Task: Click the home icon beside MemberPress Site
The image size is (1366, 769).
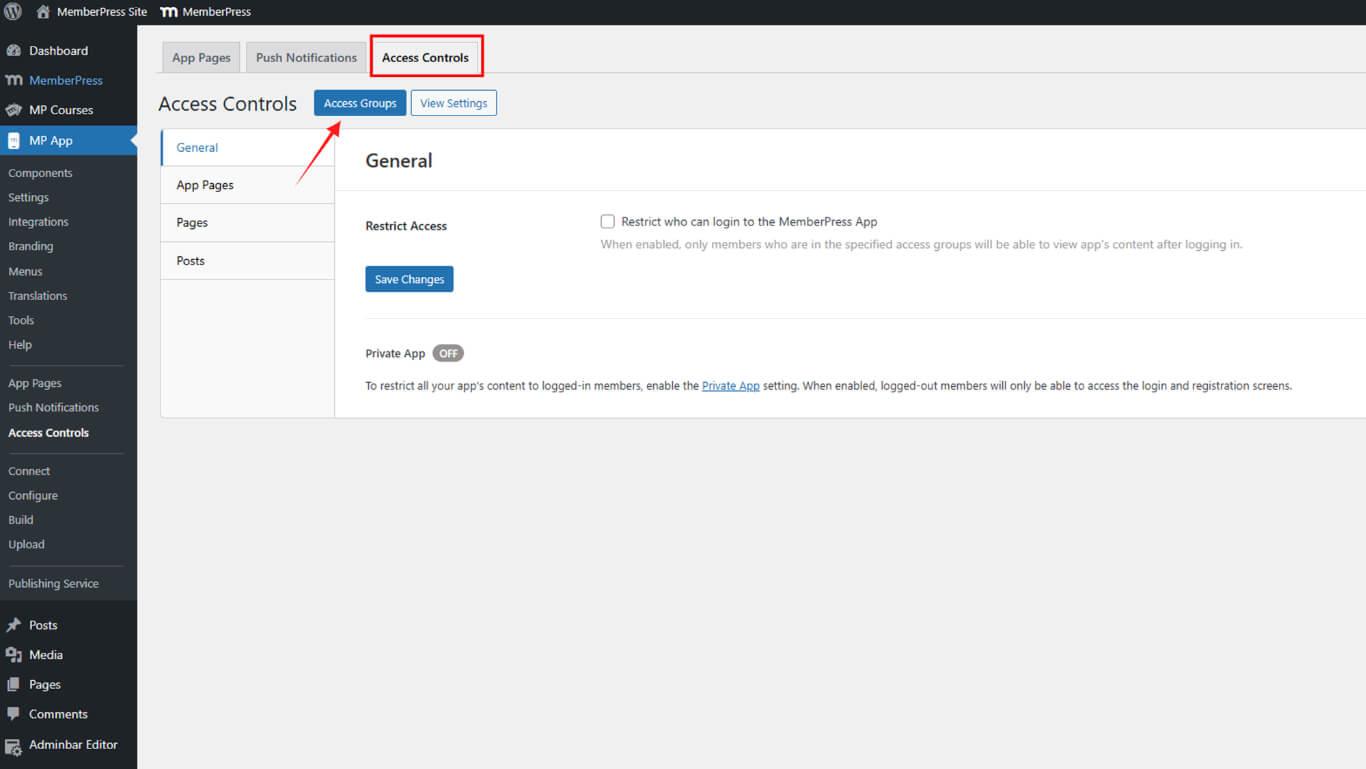Action: [x=43, y=12]
